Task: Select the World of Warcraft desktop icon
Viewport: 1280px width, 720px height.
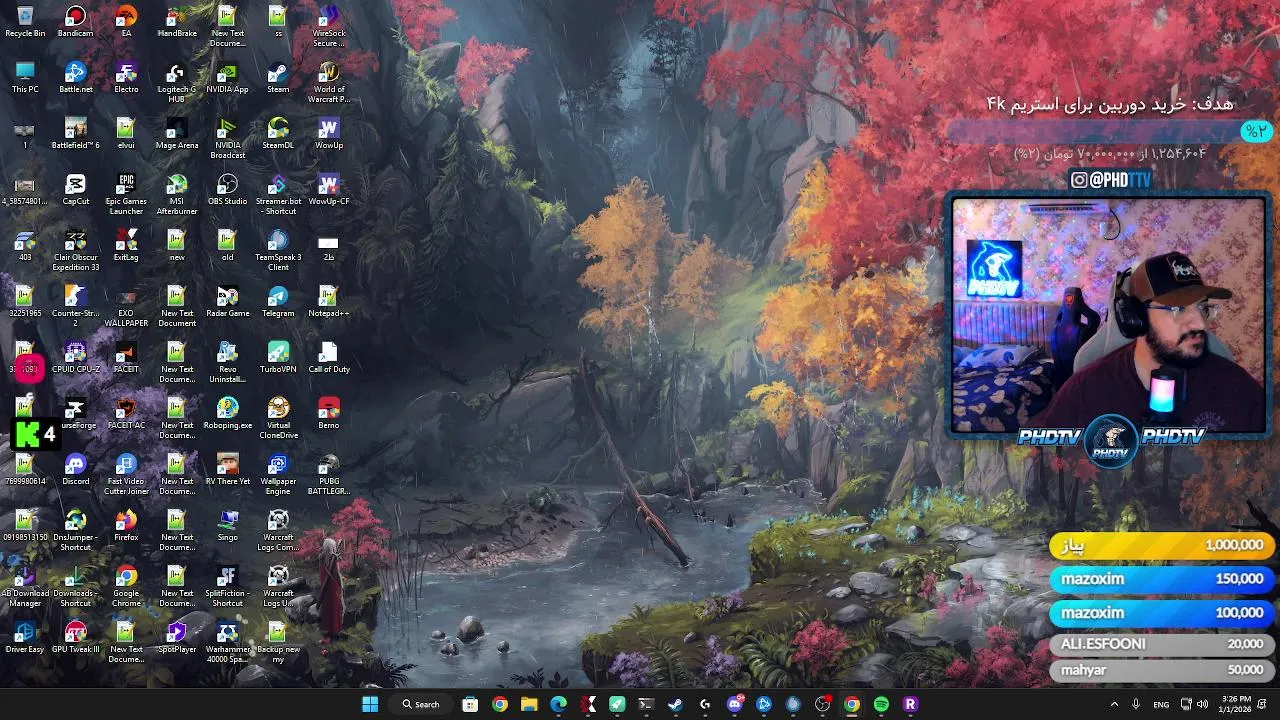Action: [x=329, y=82]
